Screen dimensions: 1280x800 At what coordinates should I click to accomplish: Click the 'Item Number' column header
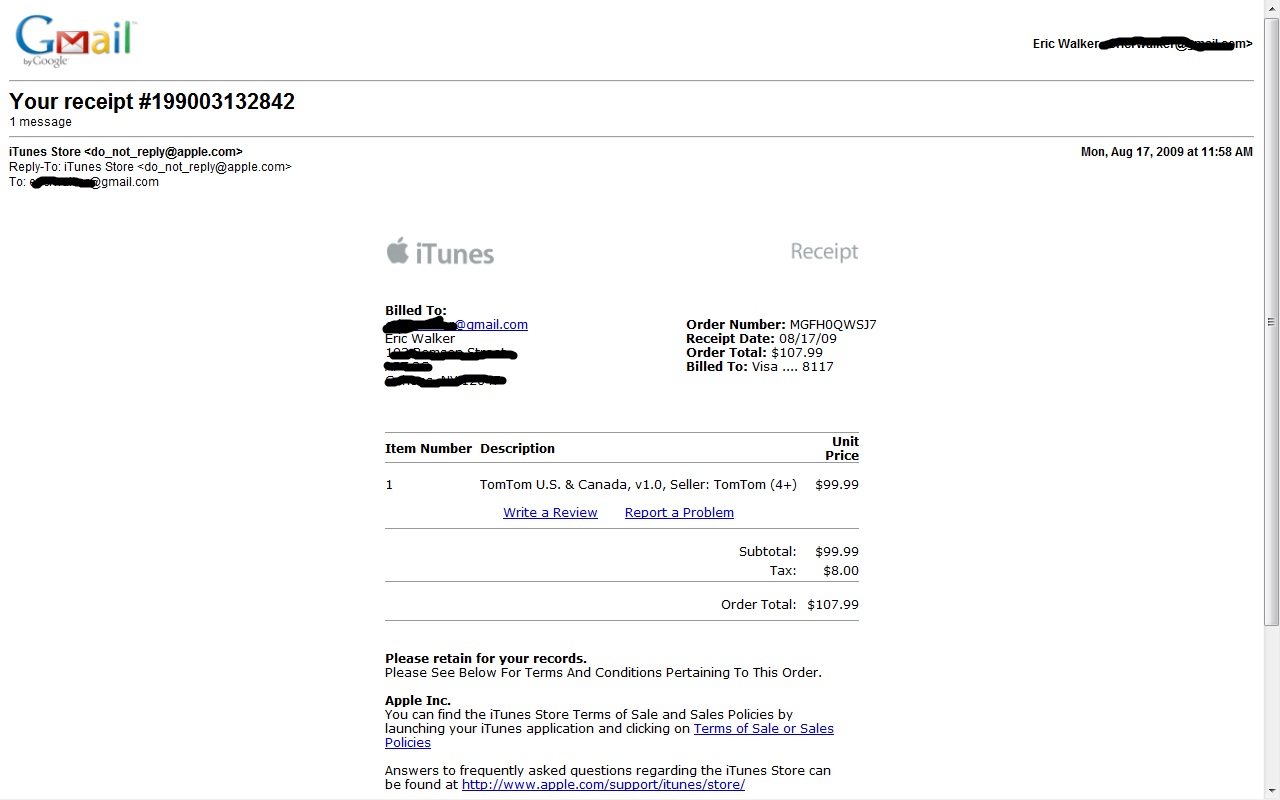pos(428,449)
